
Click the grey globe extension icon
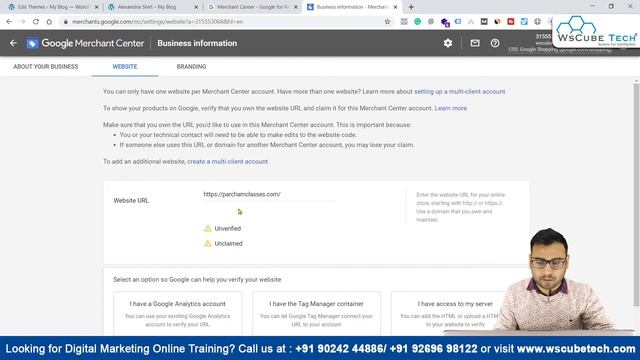pyautogui.click(x=538, y=22)
